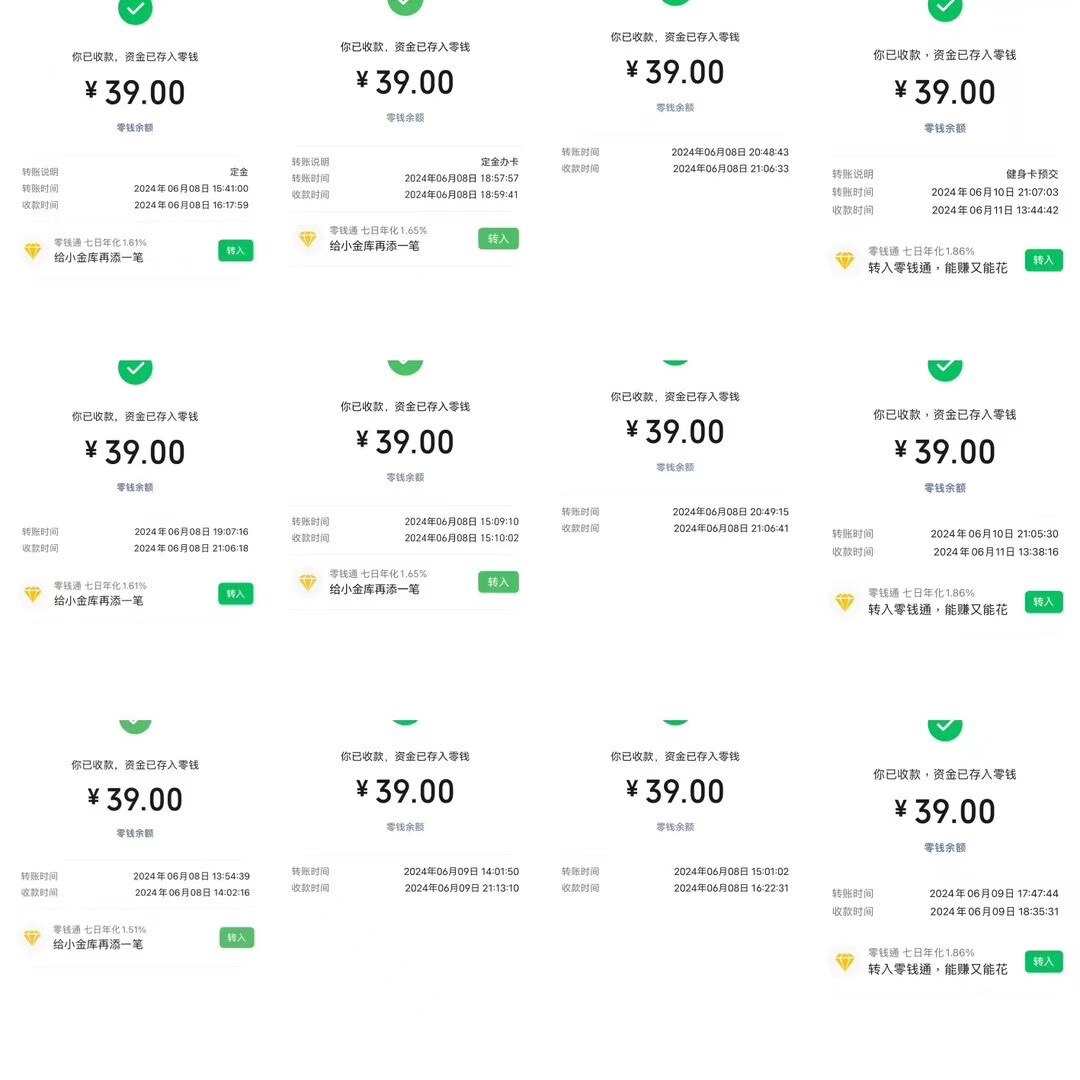Viewport: 1080px width, 1080px height.
Task: Tap 转入 on receipt transferred at 13:54:39
Action: coord(236,937)
